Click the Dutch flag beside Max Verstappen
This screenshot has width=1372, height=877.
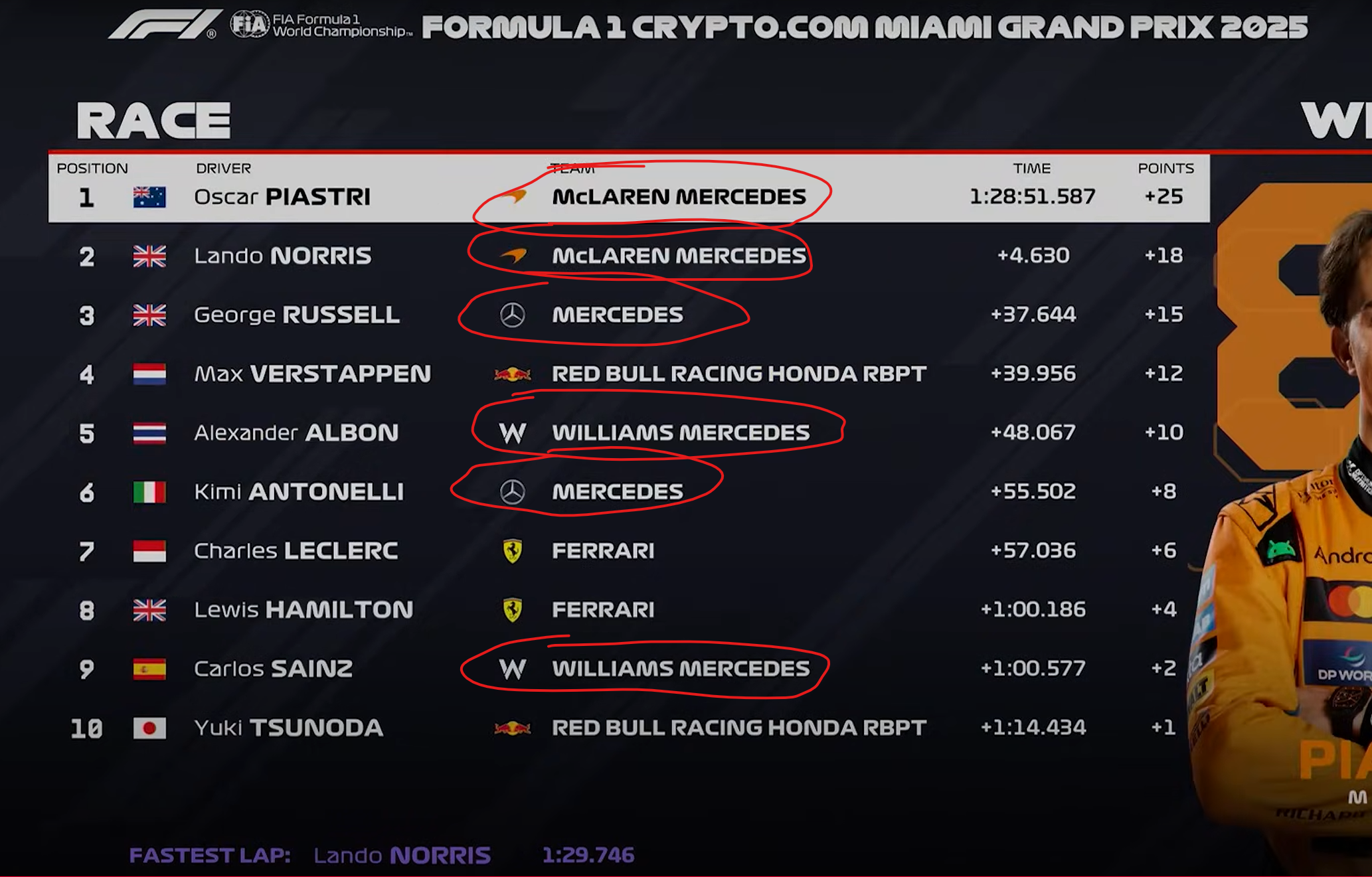pyautogui.click(x=149, y=374)
